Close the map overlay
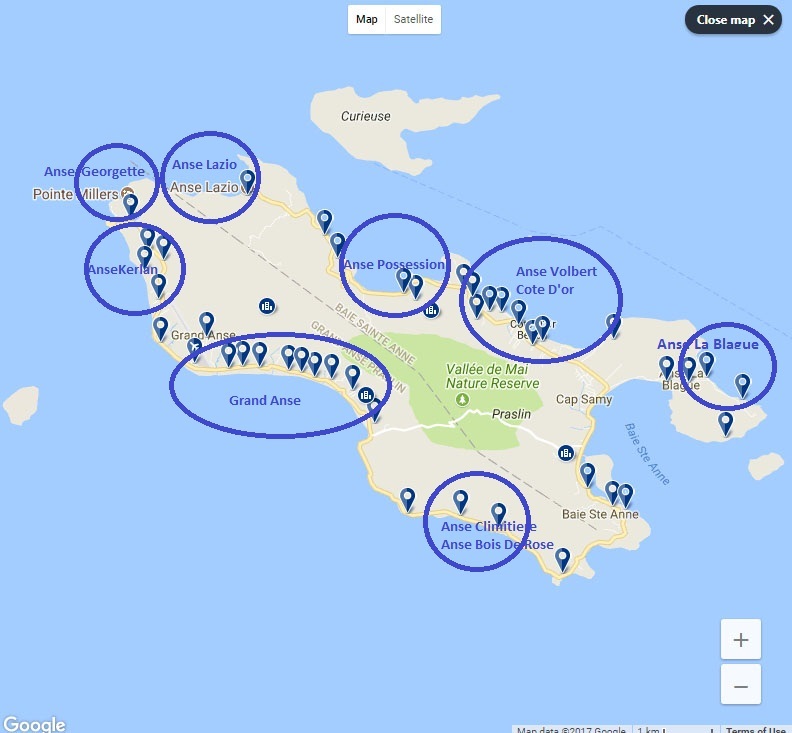The width and height of the screenshot is (792, 733). click(734, 20)
